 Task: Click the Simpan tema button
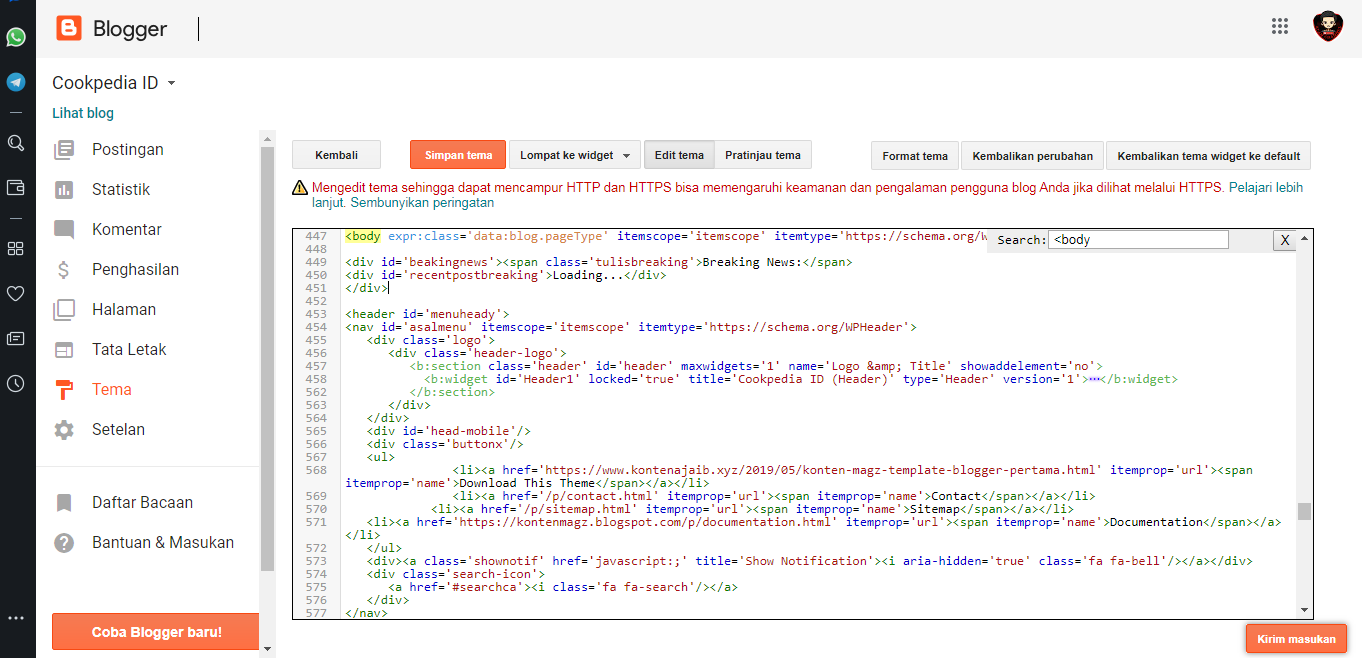pos(458,155)
